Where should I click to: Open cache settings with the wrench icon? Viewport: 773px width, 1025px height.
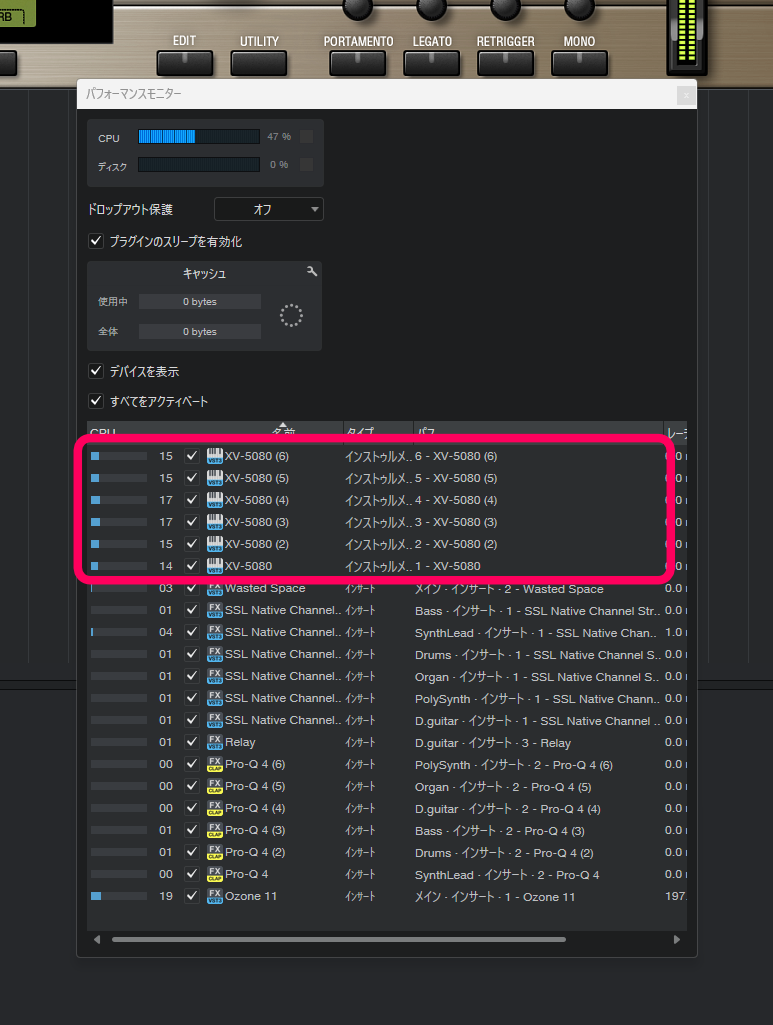pyautogui.click(x=312, y=272)
